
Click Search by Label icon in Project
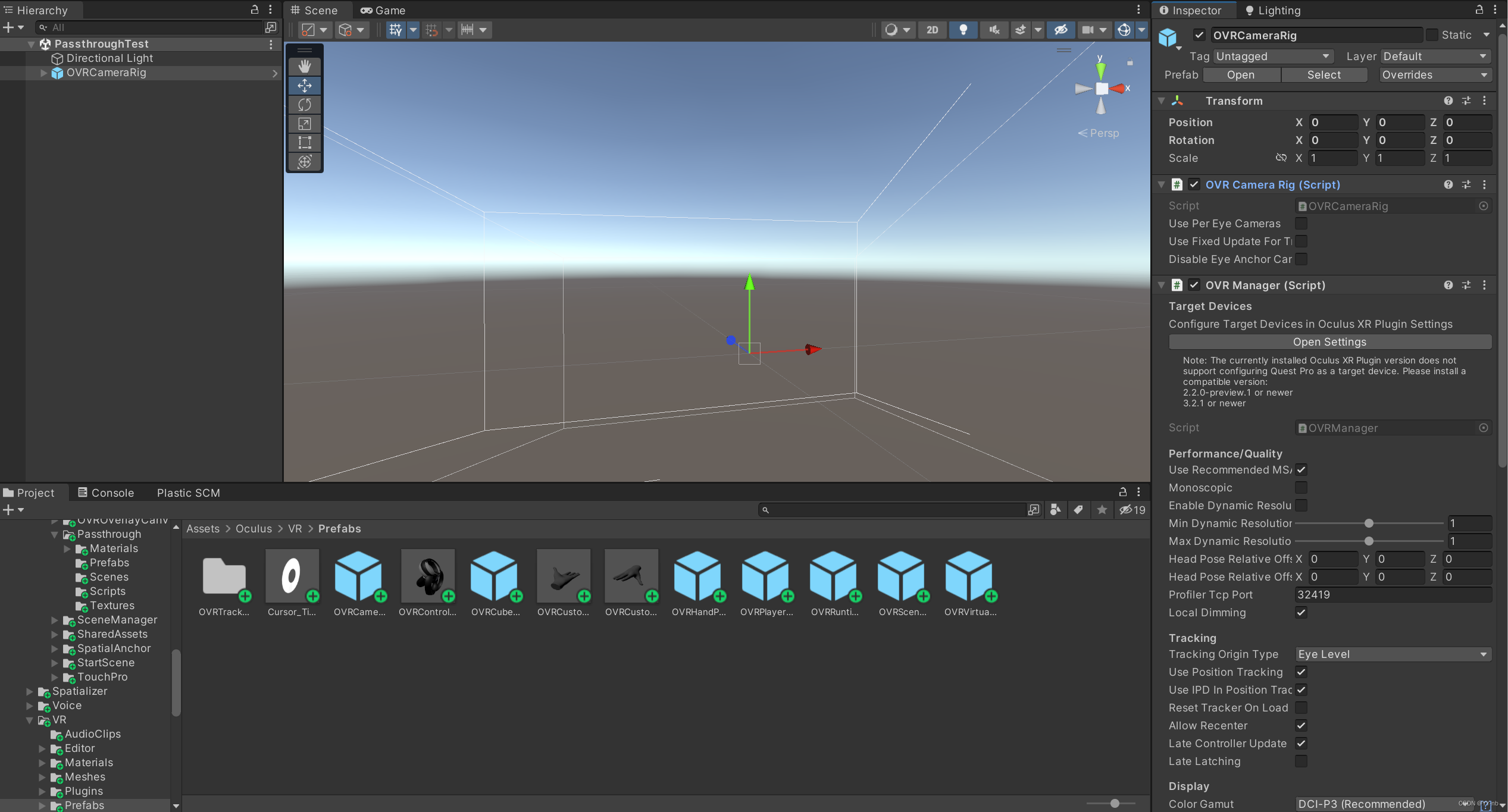pyautogui.click(x=1078, y=510)
